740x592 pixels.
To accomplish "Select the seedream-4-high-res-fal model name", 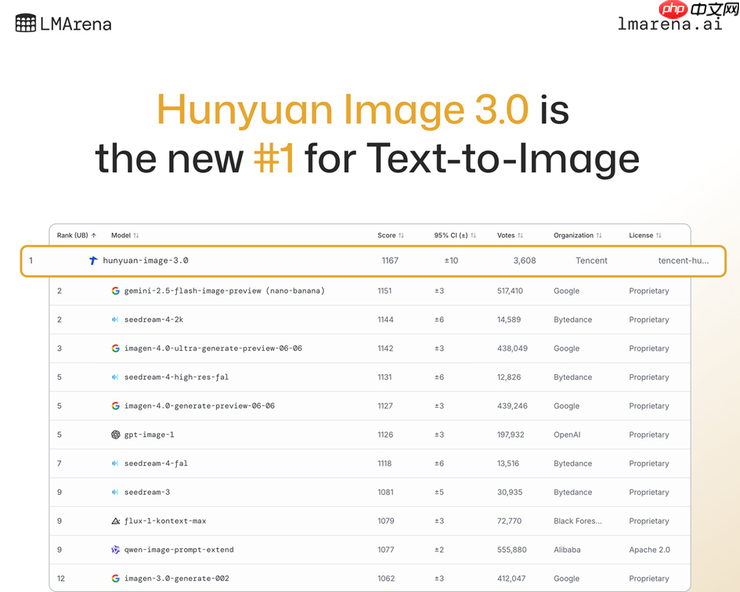I will [168, 377].
